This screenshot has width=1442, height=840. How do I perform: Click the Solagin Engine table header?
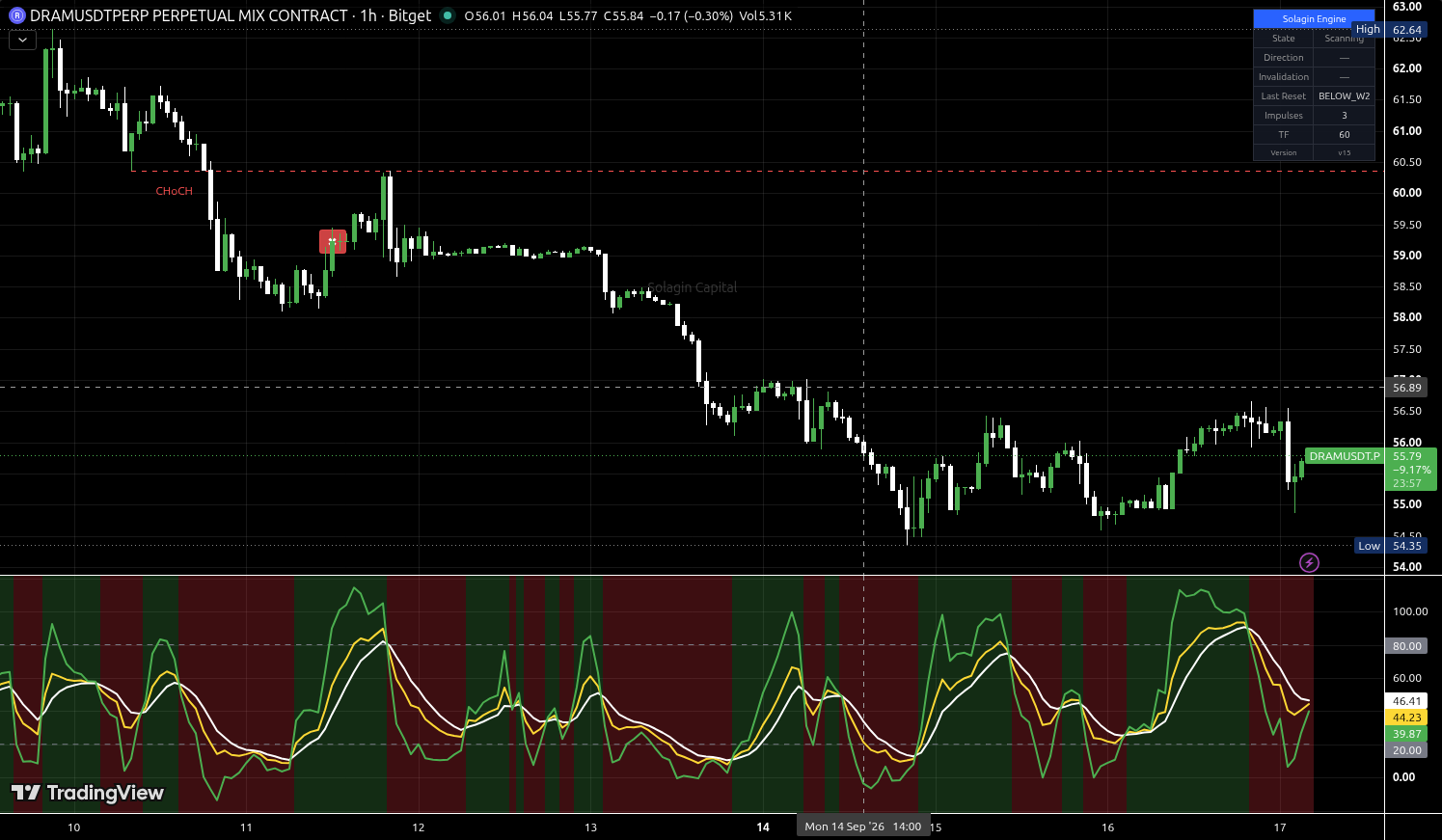click(1314, 19)
